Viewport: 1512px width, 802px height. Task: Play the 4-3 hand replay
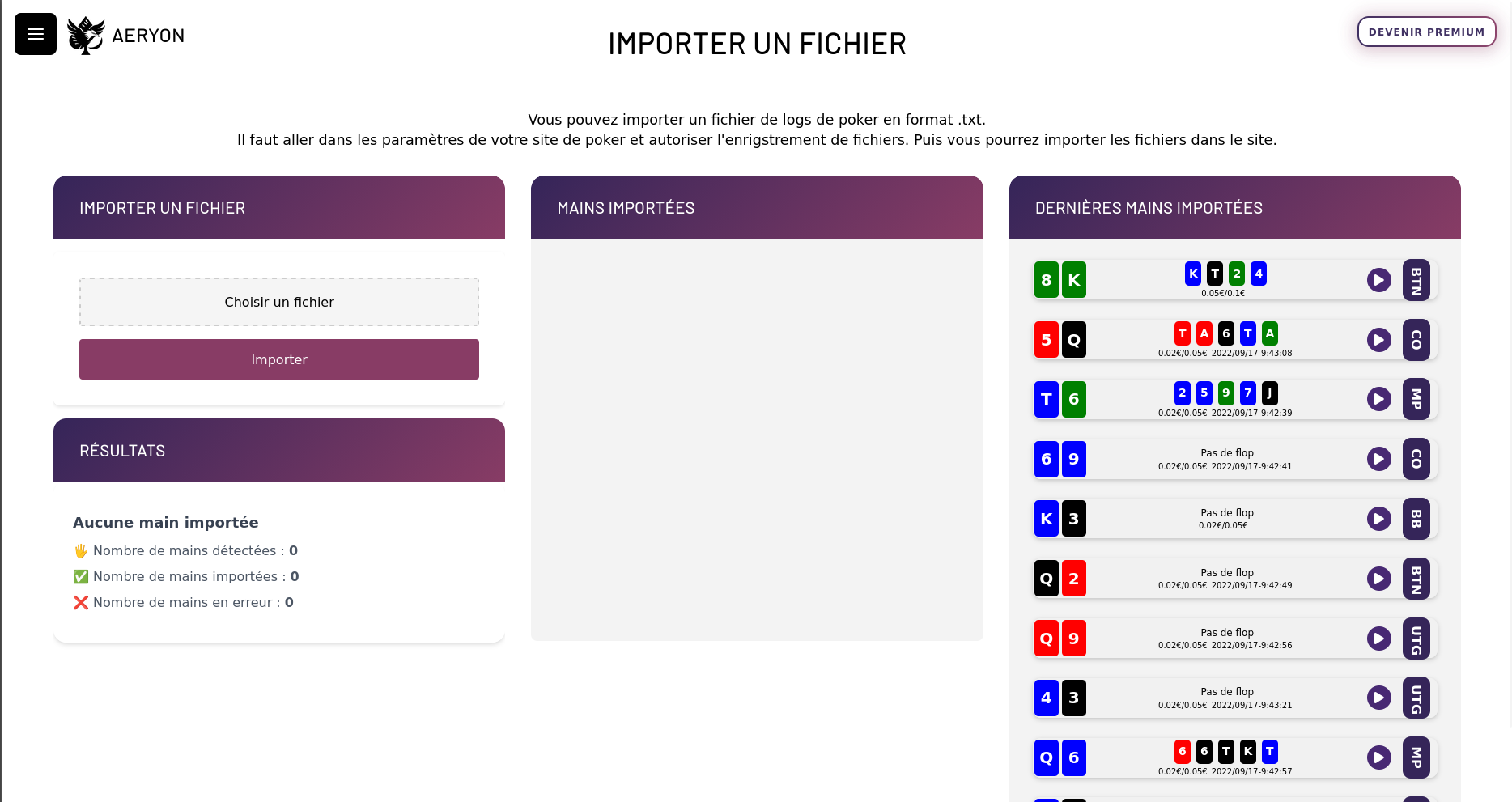1378,698
